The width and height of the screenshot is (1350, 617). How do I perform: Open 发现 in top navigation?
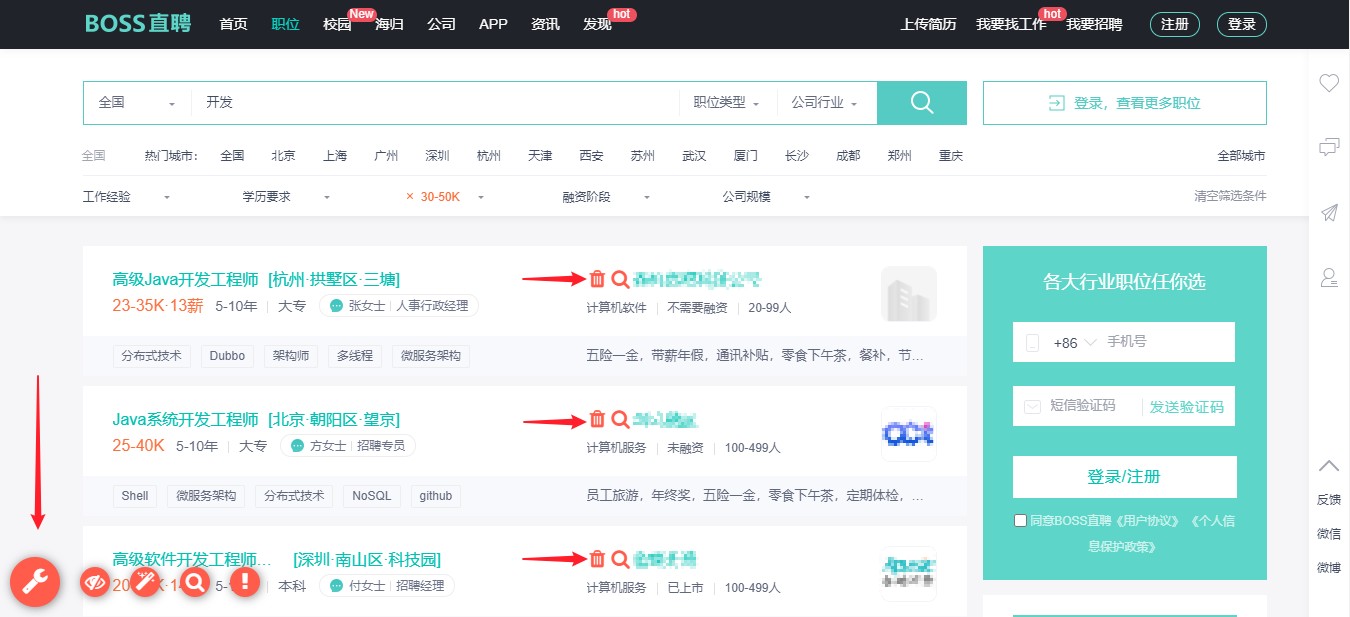[597, 24]
